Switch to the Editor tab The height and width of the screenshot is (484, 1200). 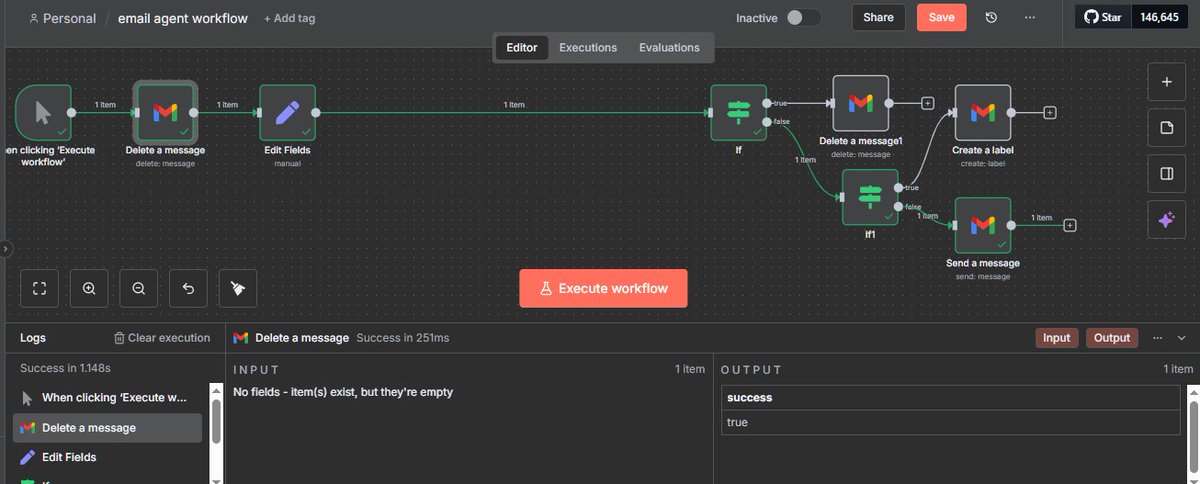coord(522,47)
